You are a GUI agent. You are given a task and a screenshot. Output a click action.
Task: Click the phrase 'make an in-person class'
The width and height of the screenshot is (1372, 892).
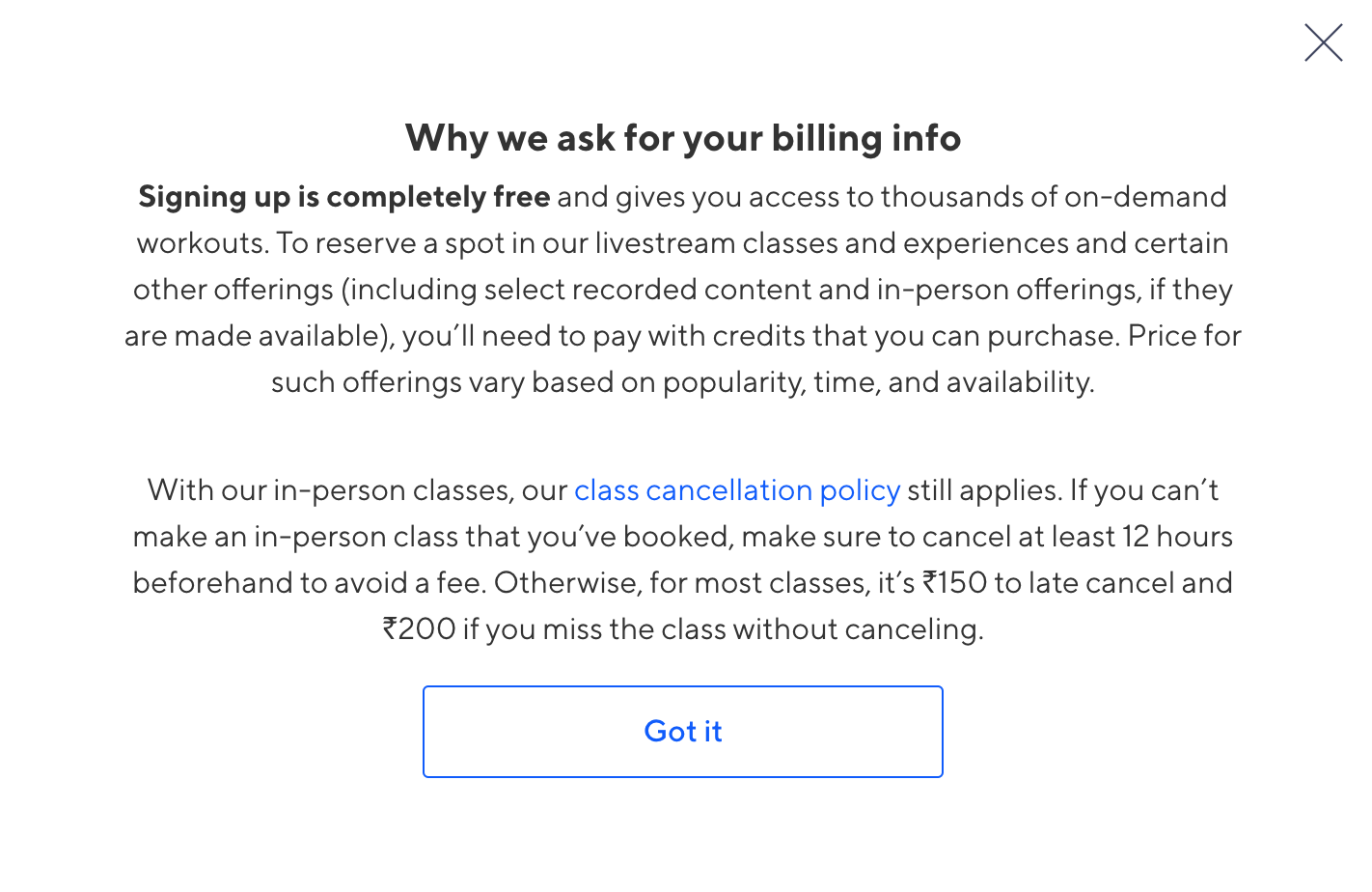(x=294, y=537)
